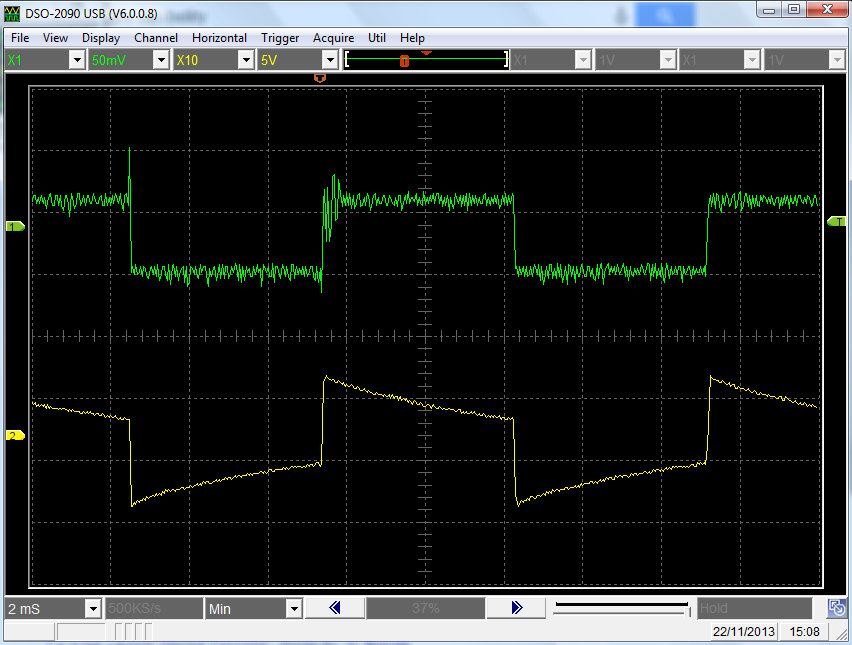The height and width of the screenshot is (645, 852).
Task: Expand the 2 mS timebase dropdown
Action: [x=93, y=608]
